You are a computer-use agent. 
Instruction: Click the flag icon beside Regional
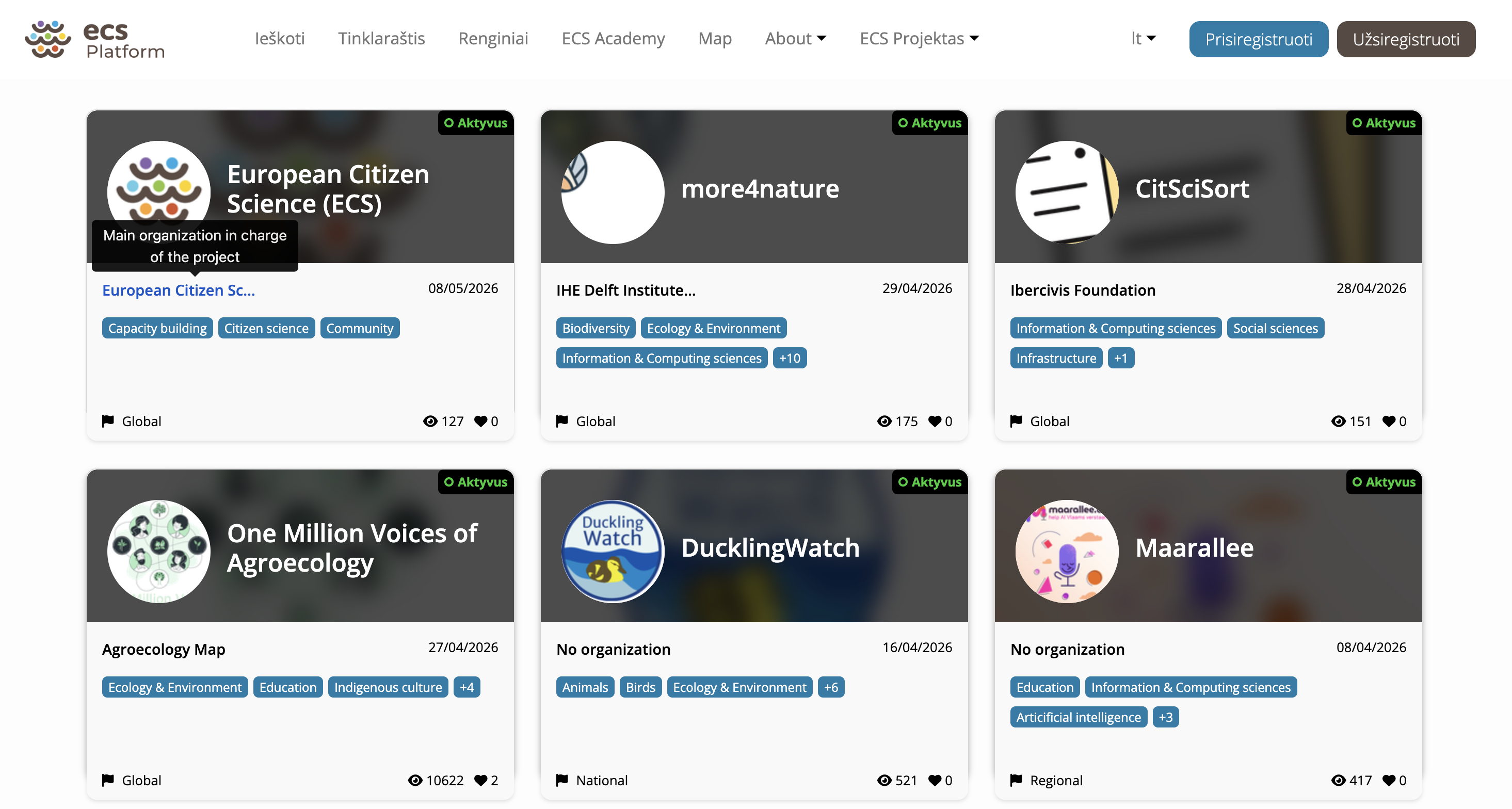coord(1016,780)
